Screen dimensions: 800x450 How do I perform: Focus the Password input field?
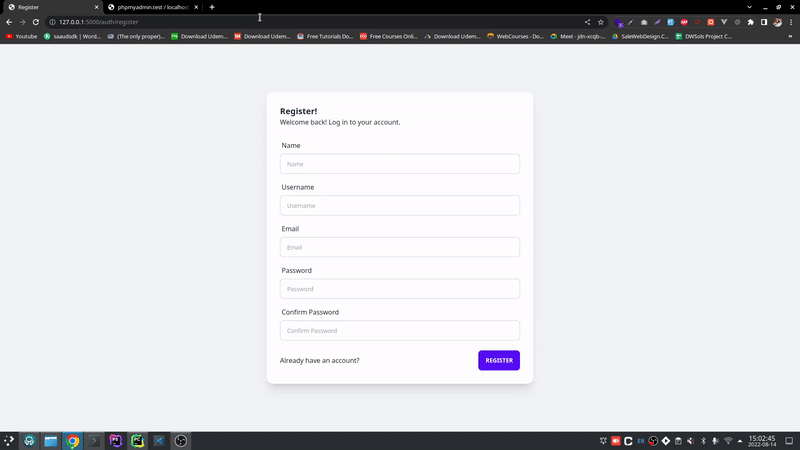click(399, 289)
